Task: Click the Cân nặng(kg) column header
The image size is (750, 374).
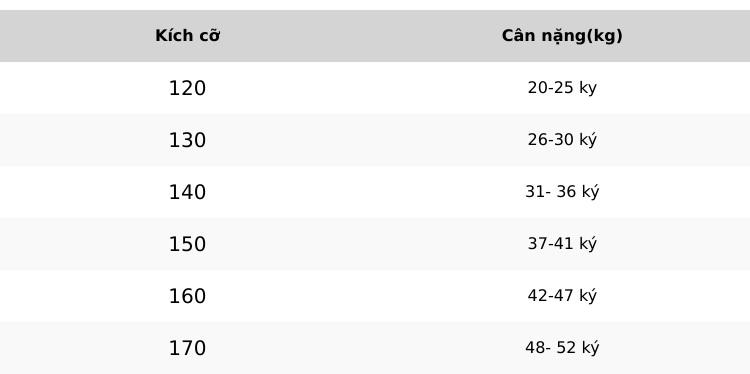Action: pyautogui.click(x=562, y=36)
